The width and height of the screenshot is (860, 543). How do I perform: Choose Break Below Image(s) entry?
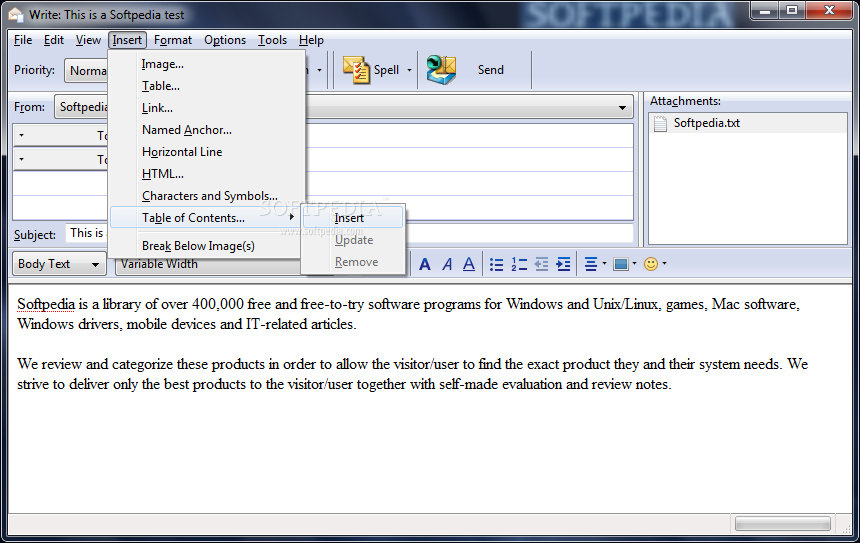(x=205, y=246)
